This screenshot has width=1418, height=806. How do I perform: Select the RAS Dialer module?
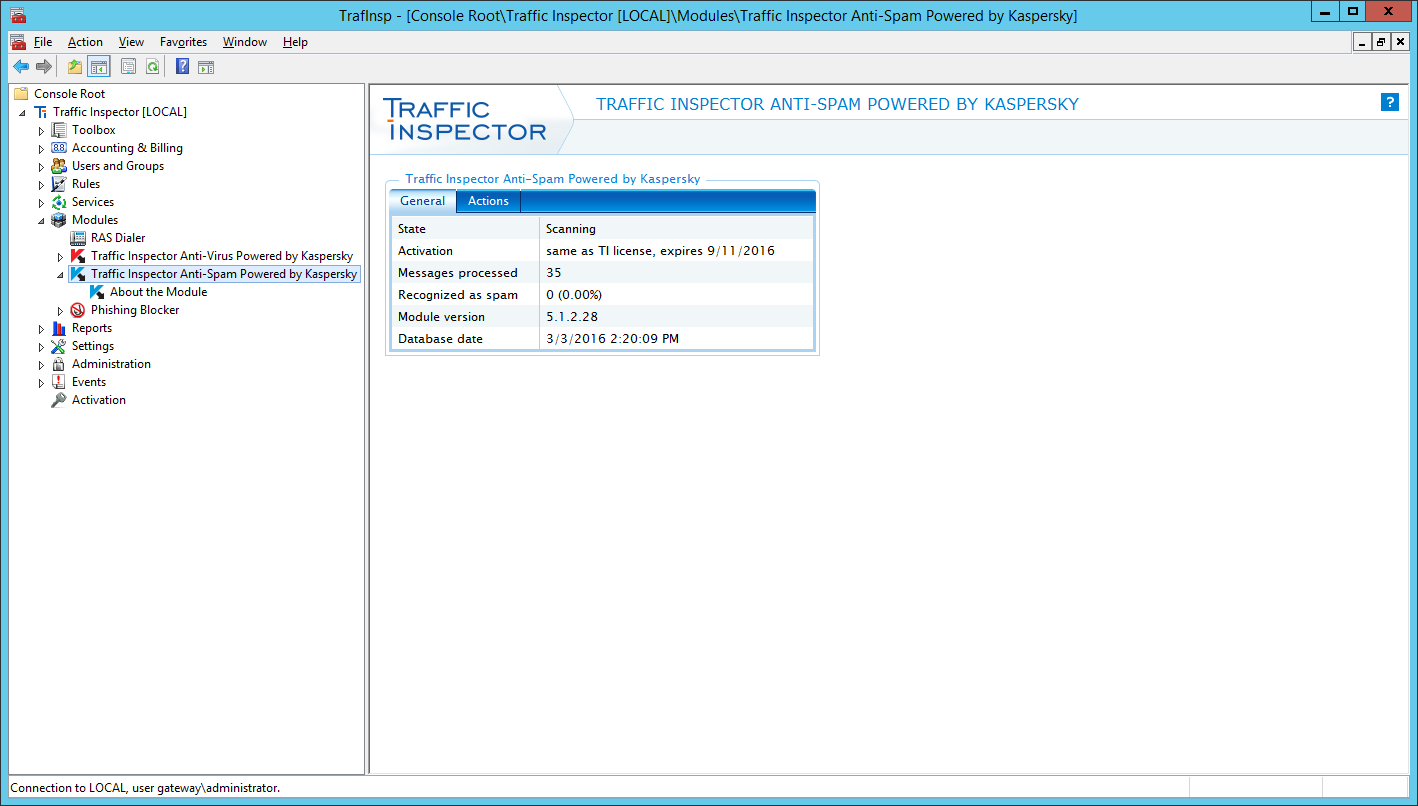coord(117,238)
